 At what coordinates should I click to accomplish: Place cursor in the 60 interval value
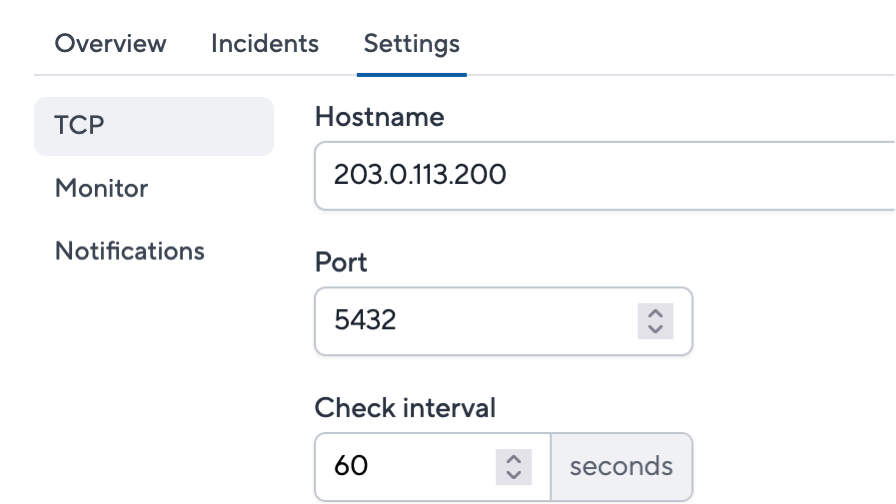[351, 466]
